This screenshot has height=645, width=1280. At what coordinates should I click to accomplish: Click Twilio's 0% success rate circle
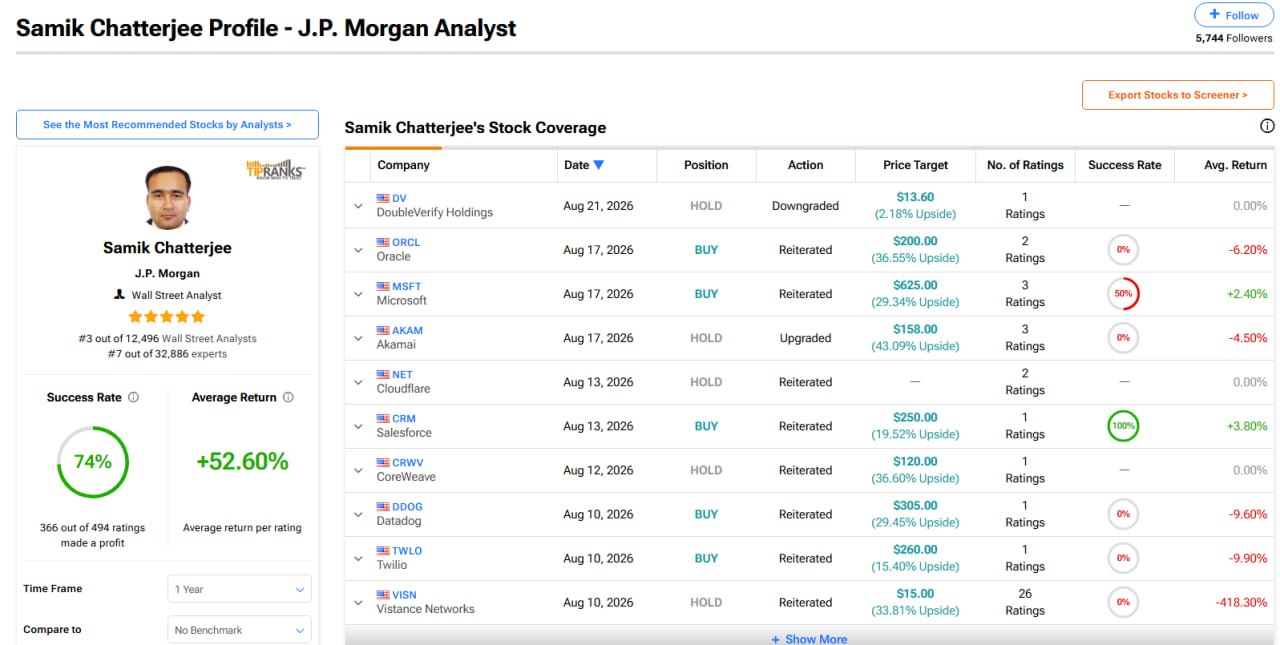coord(1123,558)
